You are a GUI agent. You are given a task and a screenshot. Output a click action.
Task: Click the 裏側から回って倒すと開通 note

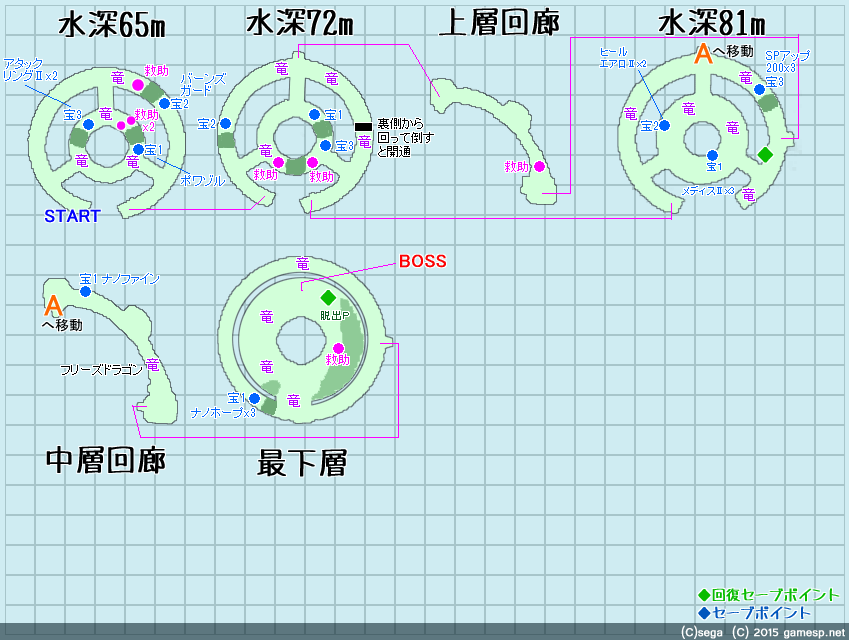tap(405, 138)
